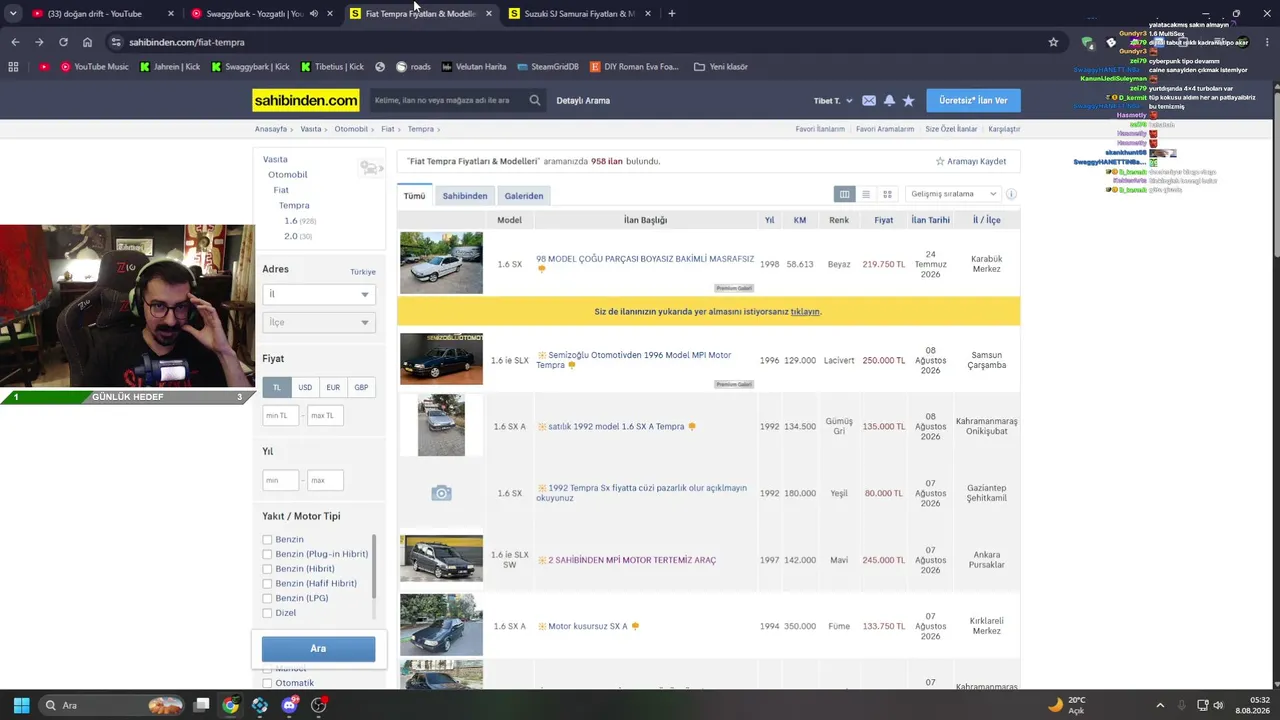Open the Gelişmiş sıralama sort dropdown
The width and height of the screenshot is (1280, 720).
click(x=953, y=194)
